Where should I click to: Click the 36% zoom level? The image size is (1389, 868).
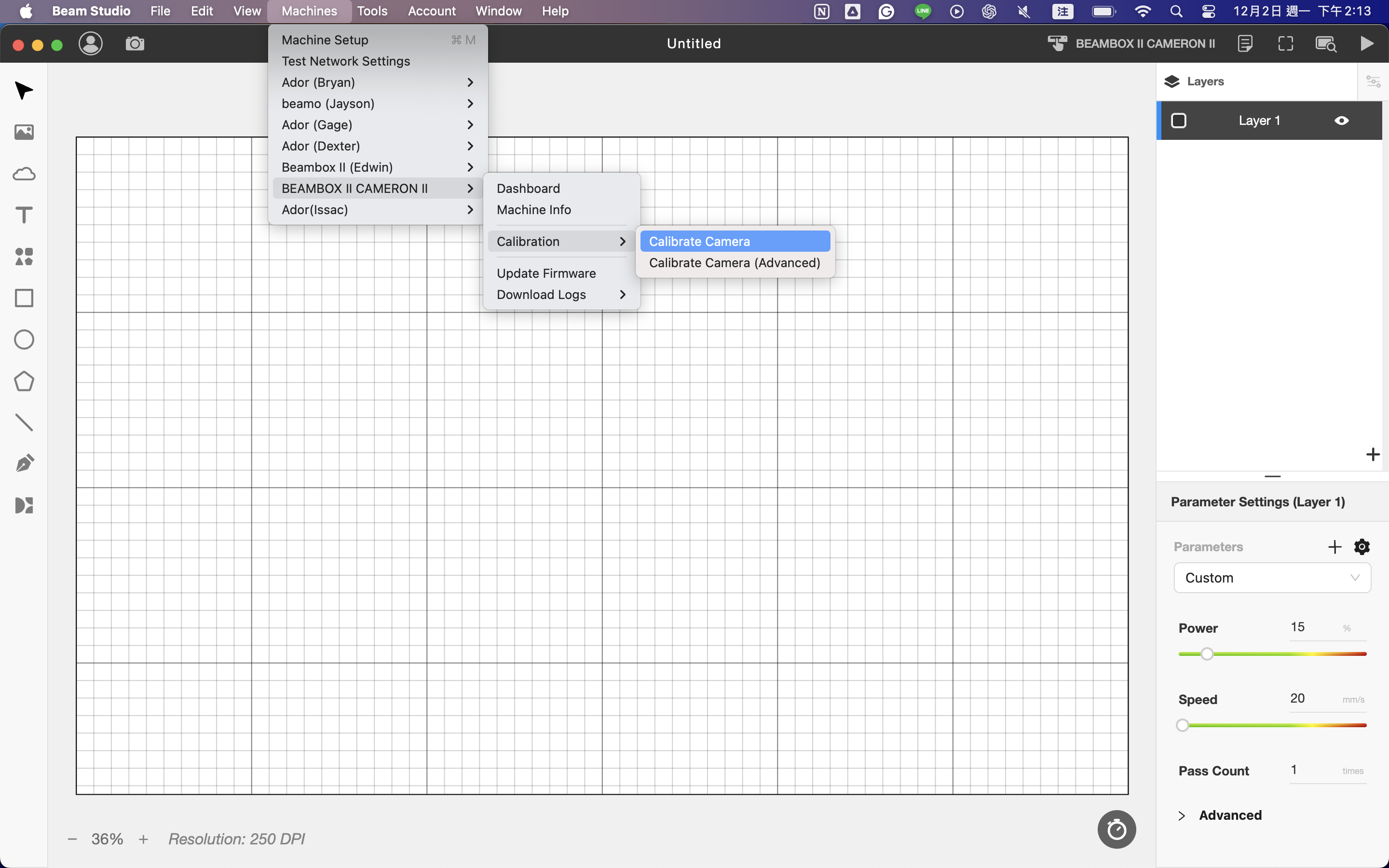(x=108, y=839)
